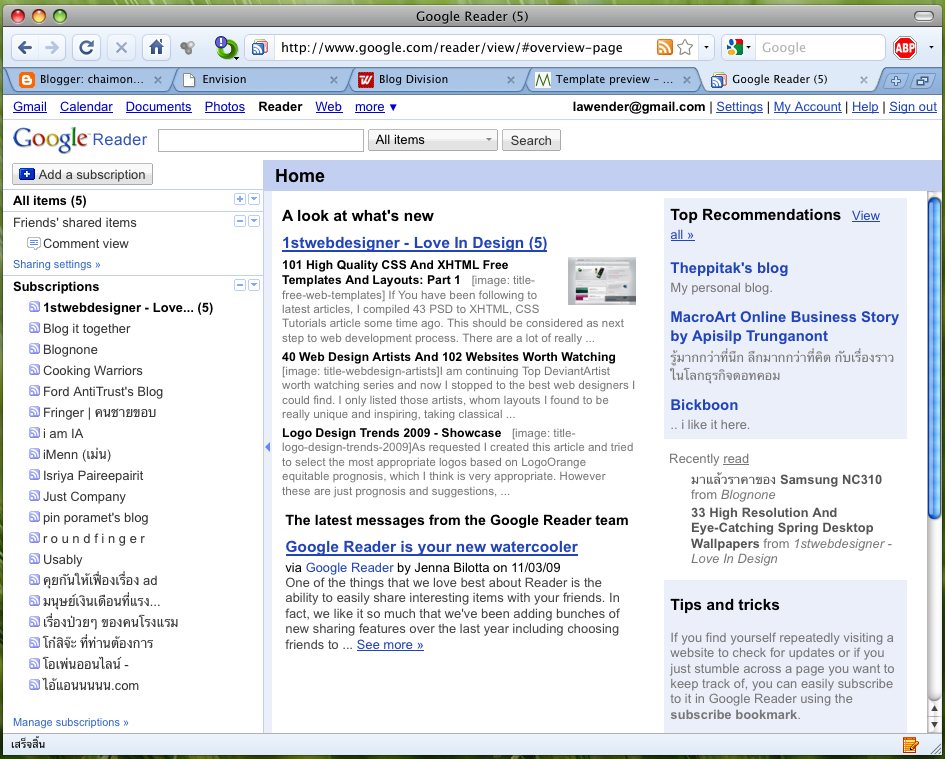Click the status bar notepad icon
The width and height of the screenshot is (945, 759).
coord(910,745)
